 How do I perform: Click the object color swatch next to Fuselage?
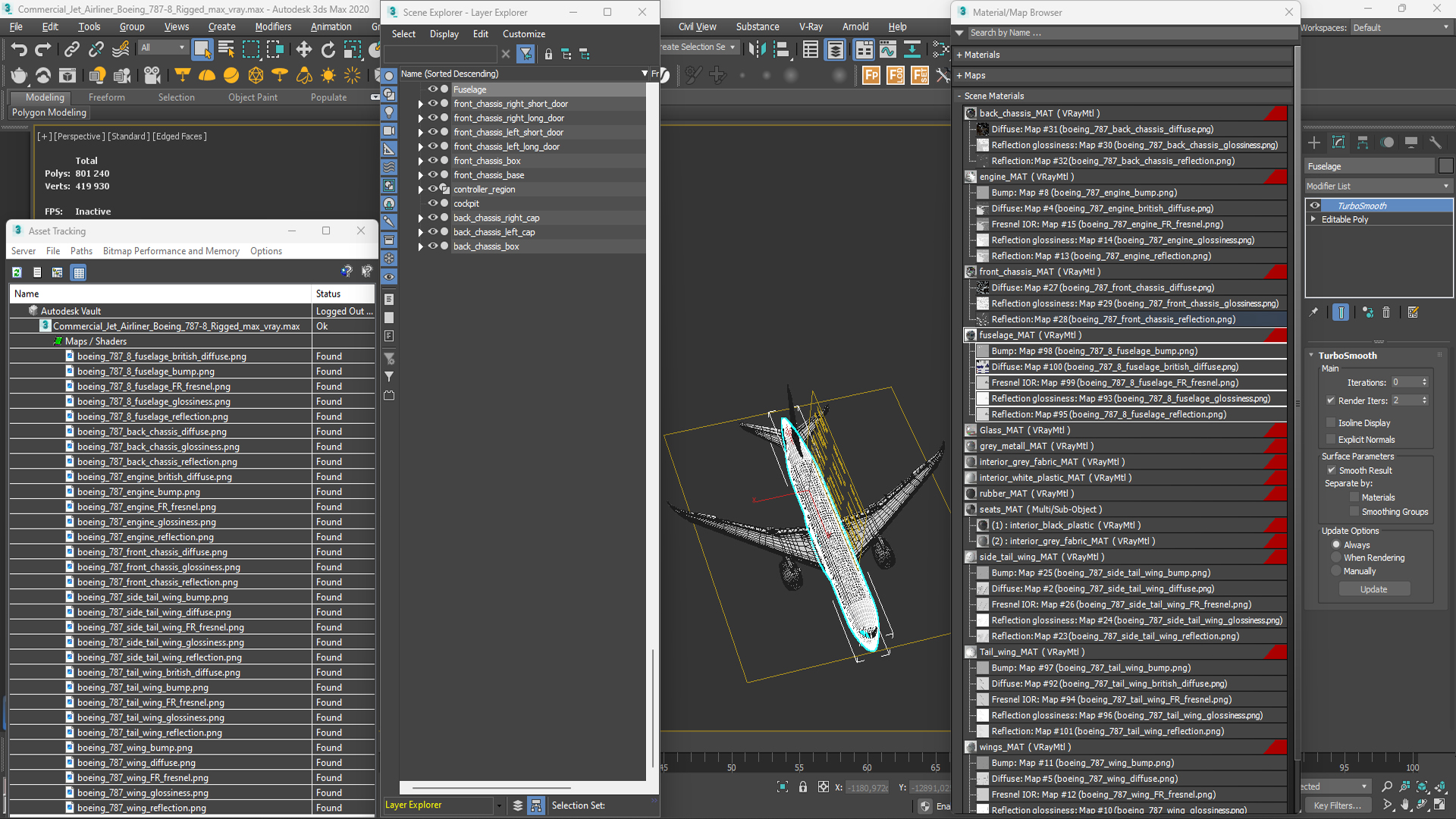1445,166
